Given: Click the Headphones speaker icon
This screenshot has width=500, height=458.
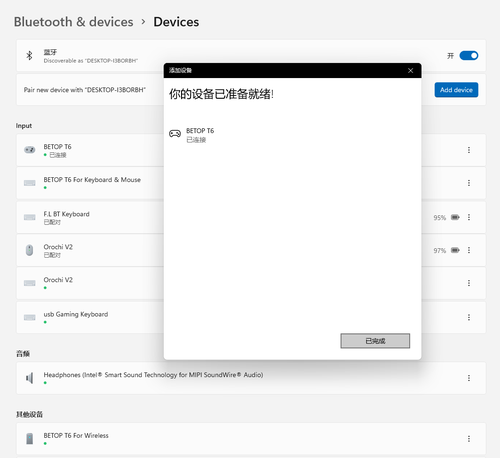Looking at the screenshot, I should point(30,378).
